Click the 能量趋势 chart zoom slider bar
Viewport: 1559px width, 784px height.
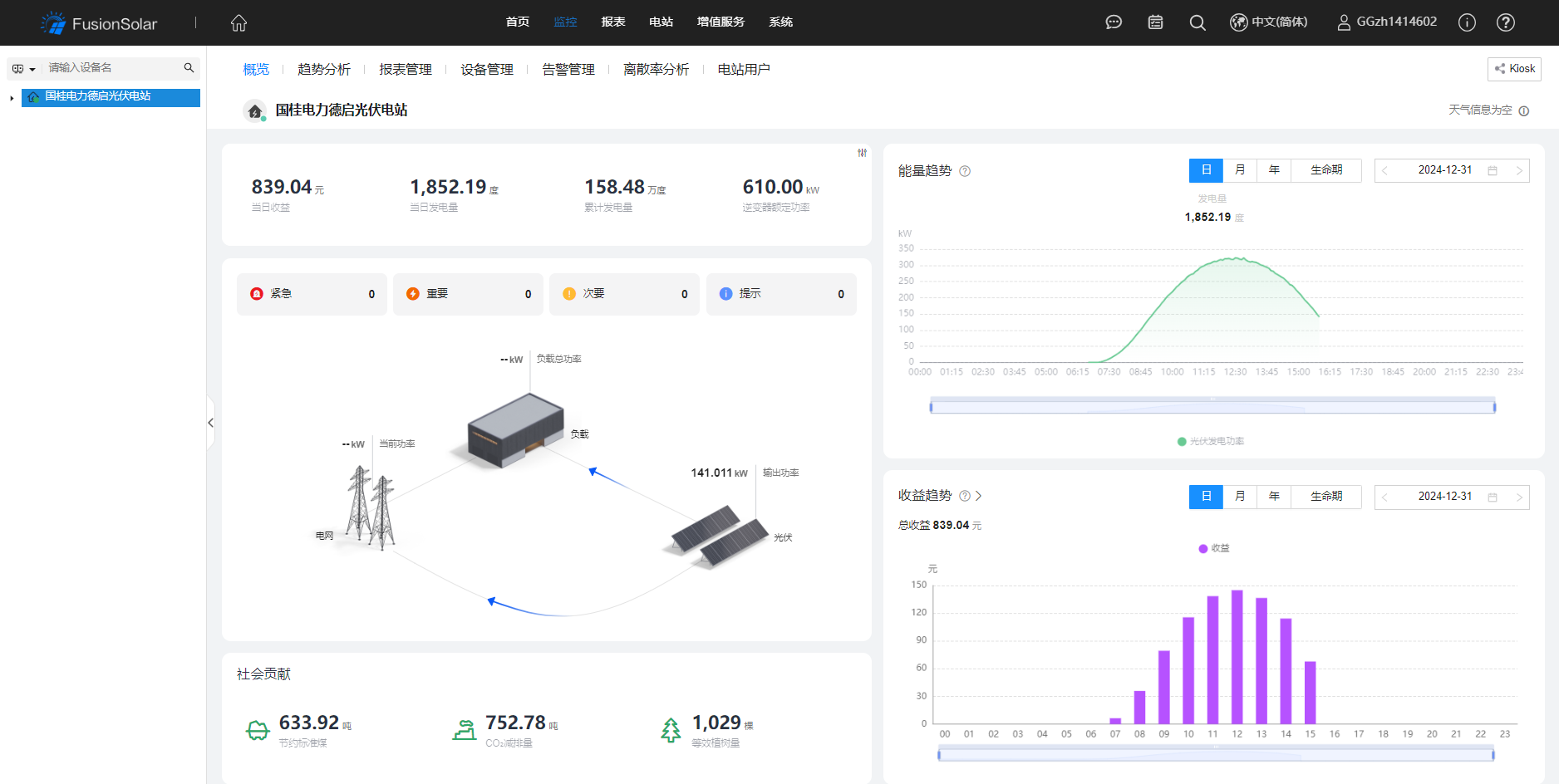(1212, 407)
